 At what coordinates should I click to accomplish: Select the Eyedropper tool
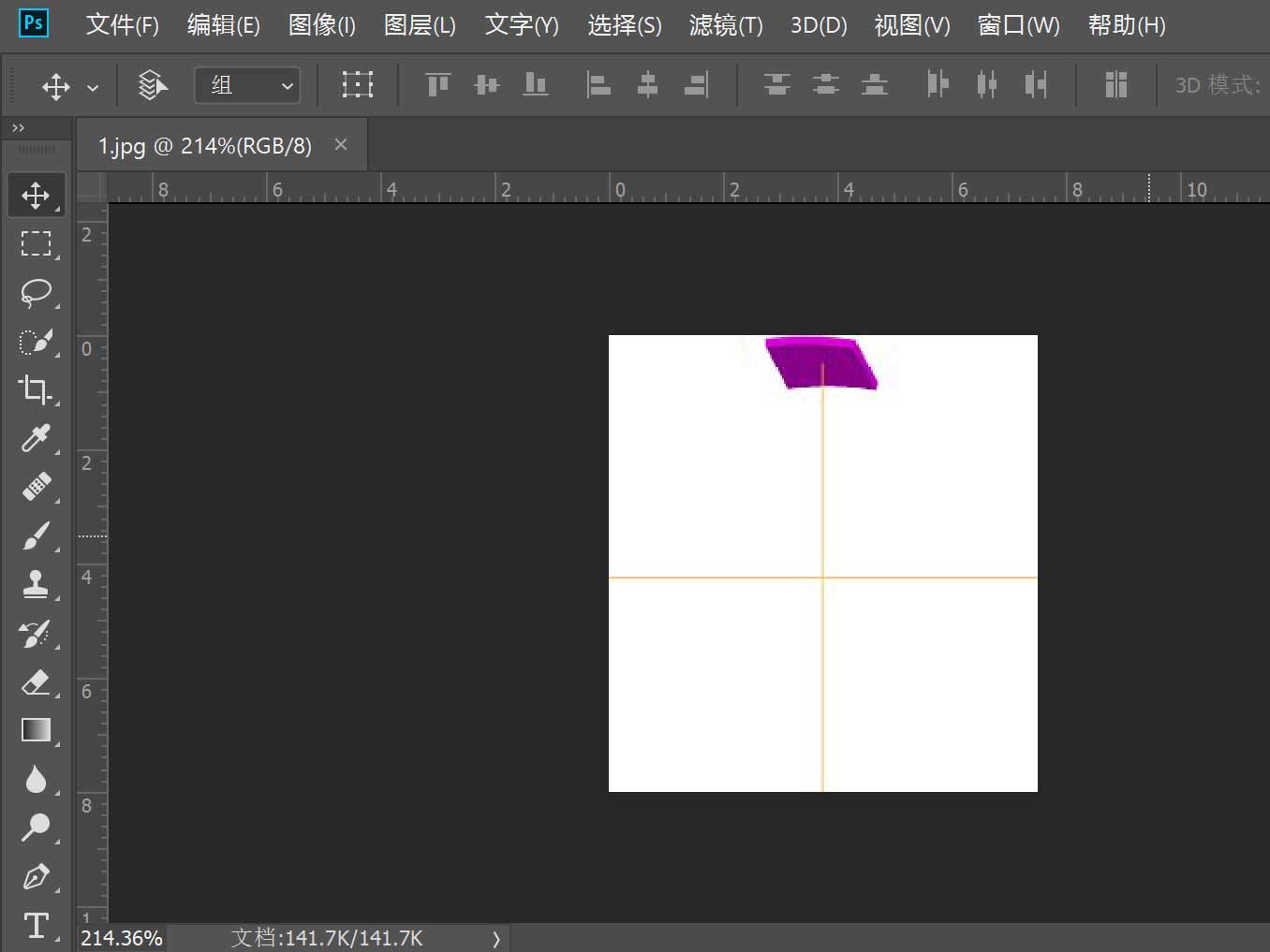(x=36, y=438)
